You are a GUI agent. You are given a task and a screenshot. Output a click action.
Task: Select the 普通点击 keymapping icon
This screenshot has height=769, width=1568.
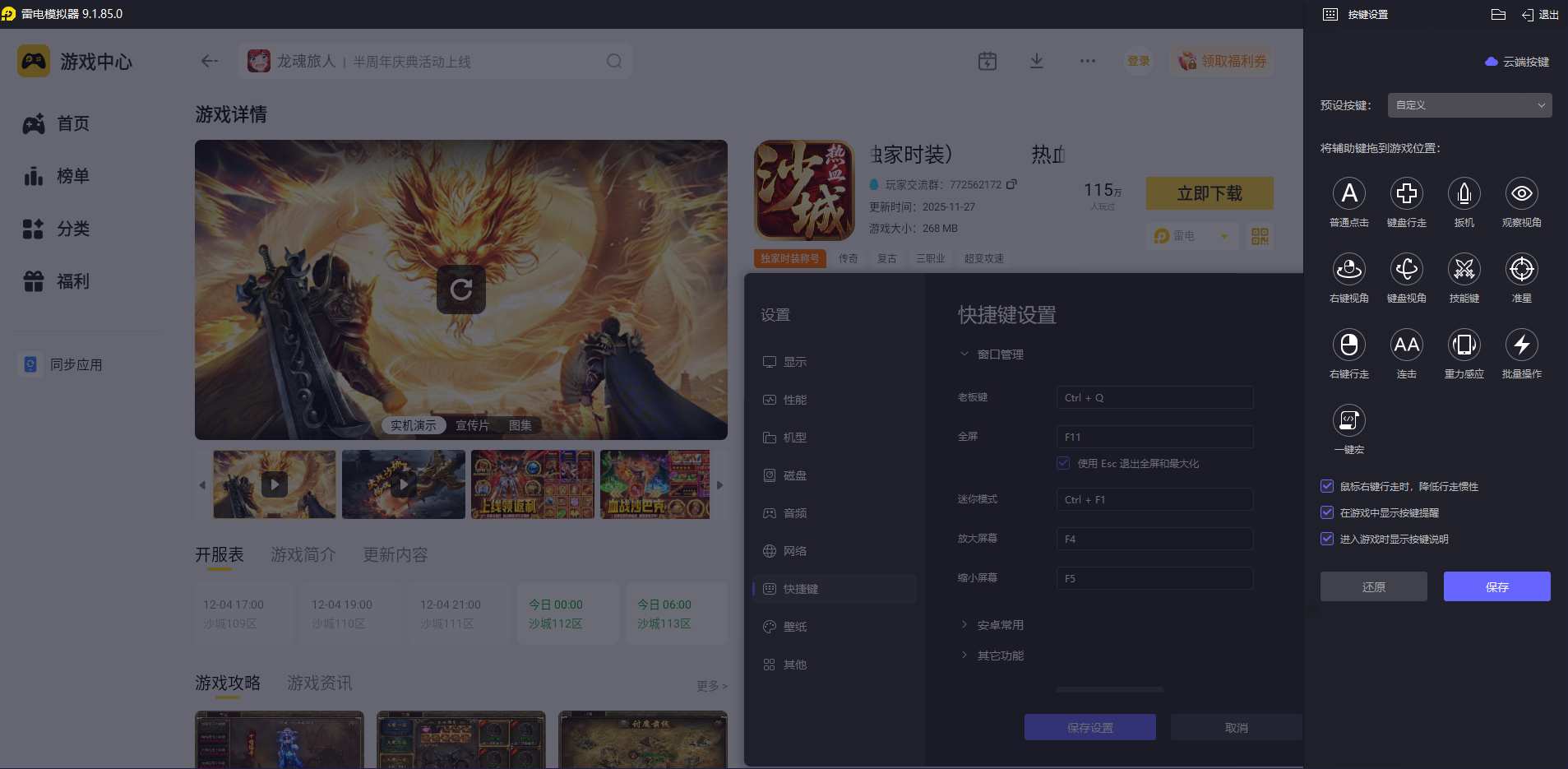[x=1348, y=194]
